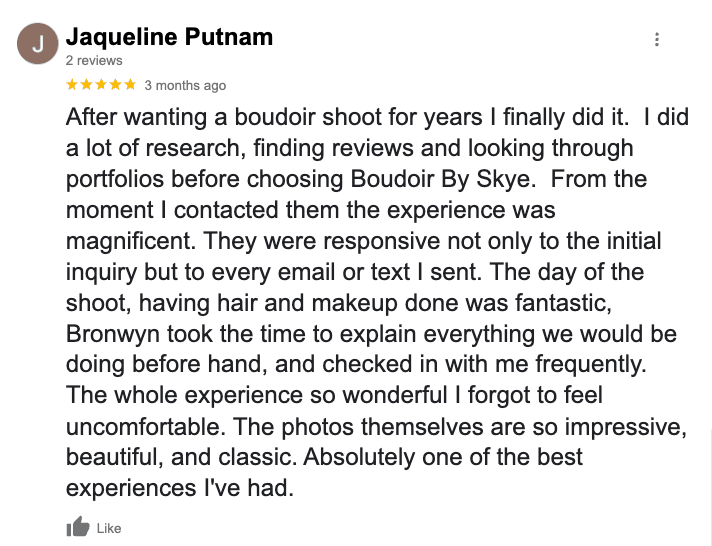This screenshot has height=546, width=712.
Task: Click the opening words "After wanting"
Action: pyautogui.click(x=136, y=117)
